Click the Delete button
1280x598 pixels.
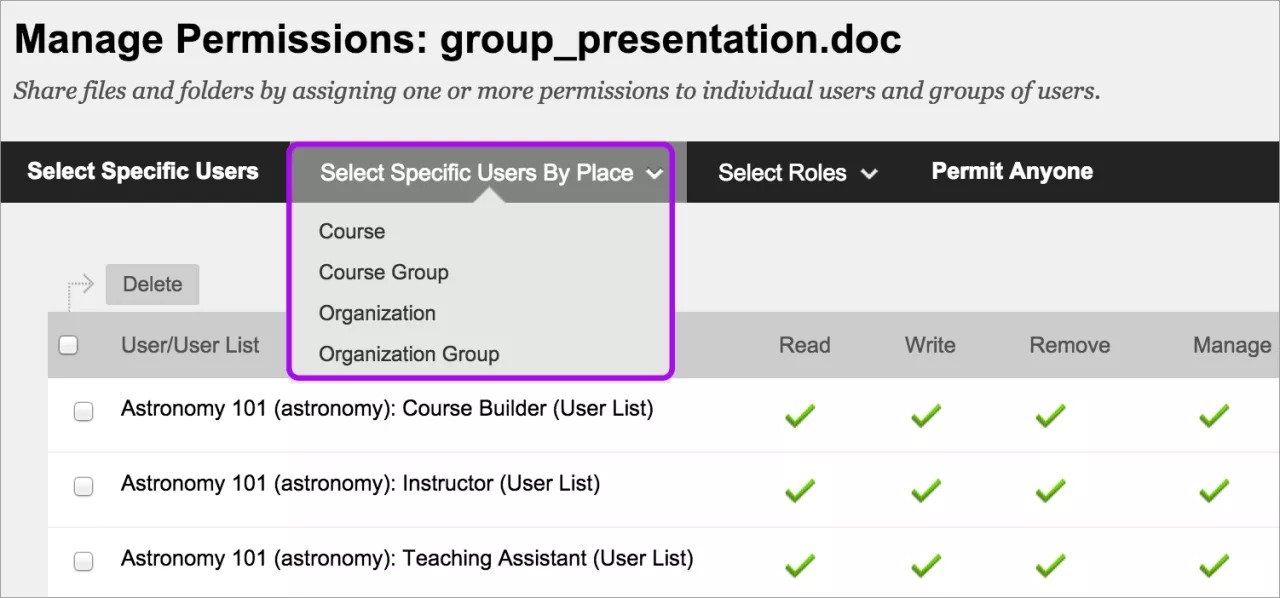[152, 284]
